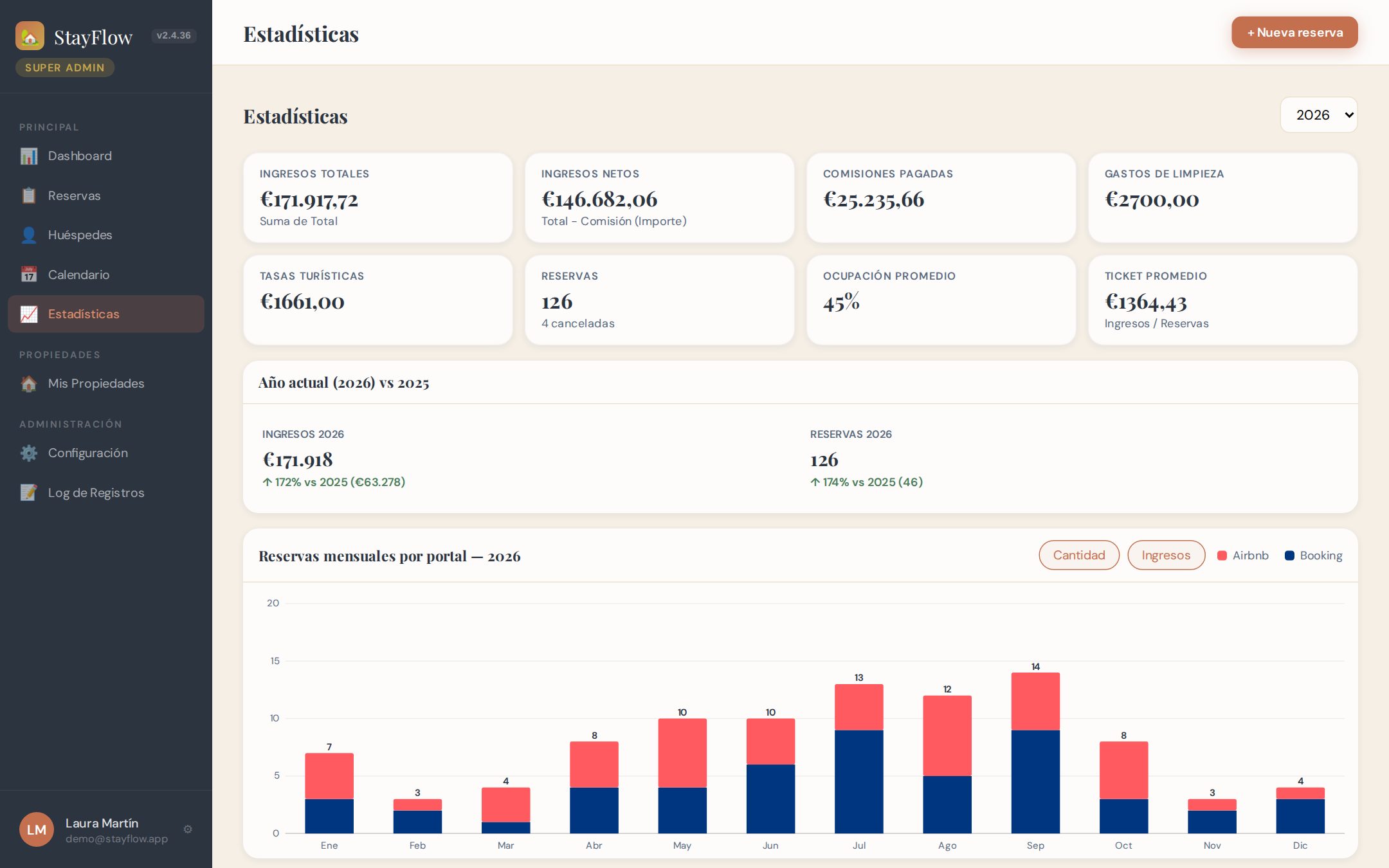The image size is (1389, 868).
Task: Click the '4 canceladas' text
Action: (578, 323)
